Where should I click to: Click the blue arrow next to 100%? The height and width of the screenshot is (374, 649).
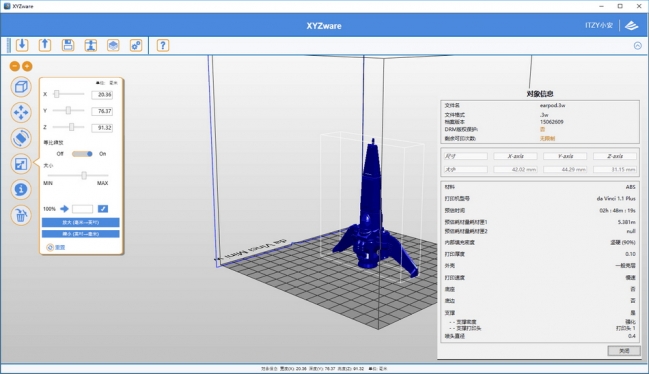point(64,209)
